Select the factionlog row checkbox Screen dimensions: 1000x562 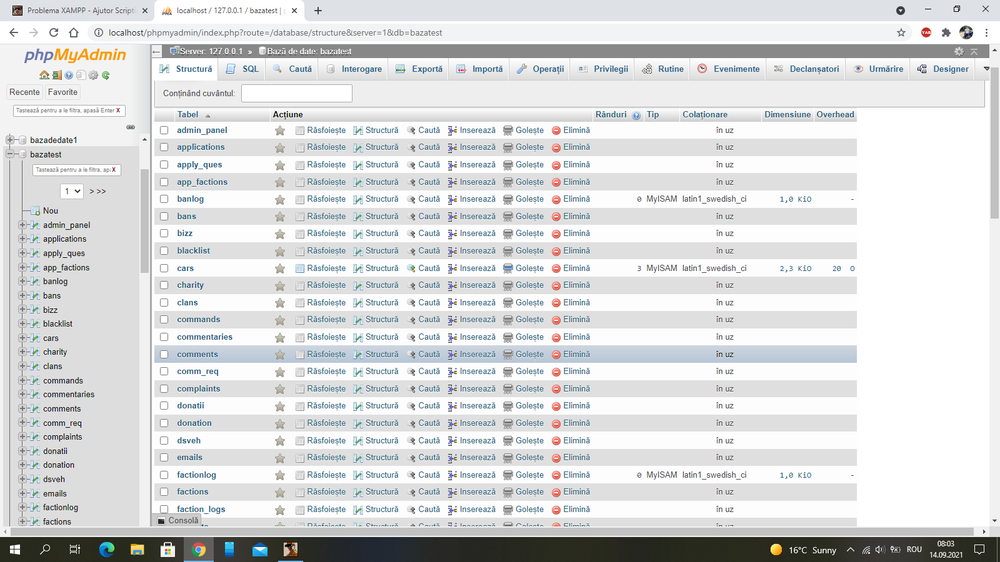164,475
